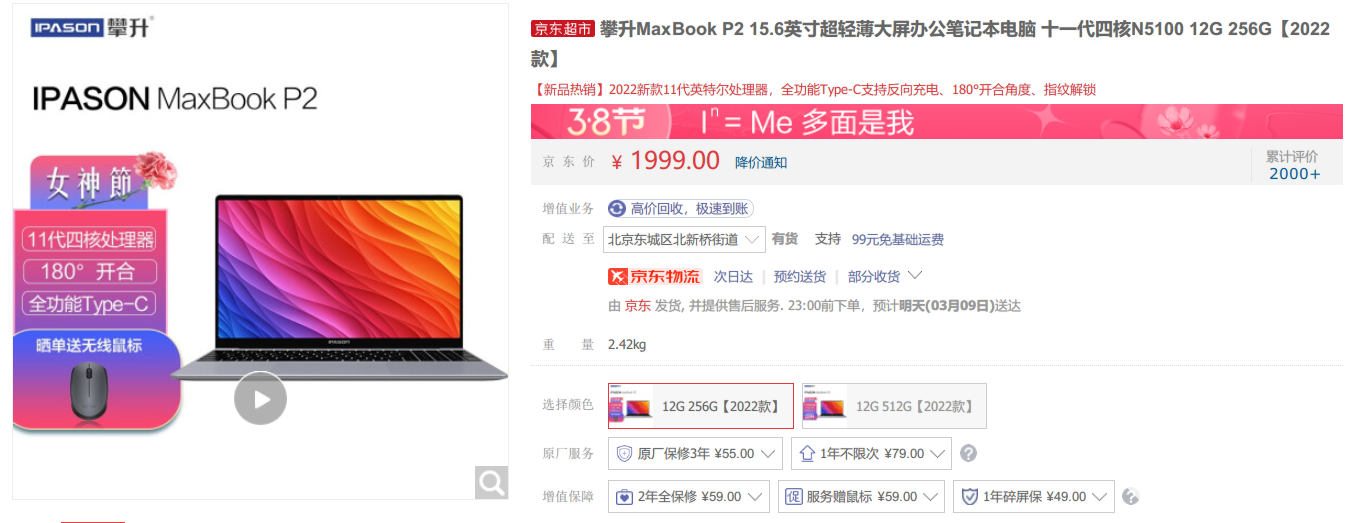The width and height of the screenshot is (1348, 523).
Task: Click the IPASON 攀升 brand logo
Action: click(92, 27)
